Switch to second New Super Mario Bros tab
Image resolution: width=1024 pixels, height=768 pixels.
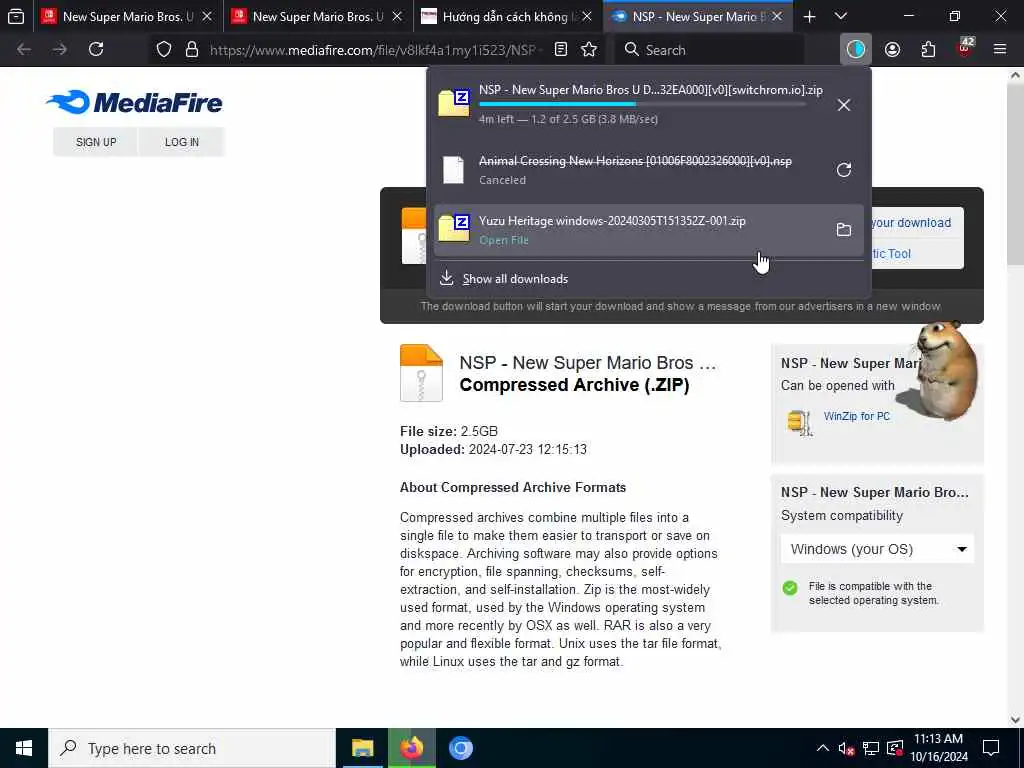click(317, 17)
